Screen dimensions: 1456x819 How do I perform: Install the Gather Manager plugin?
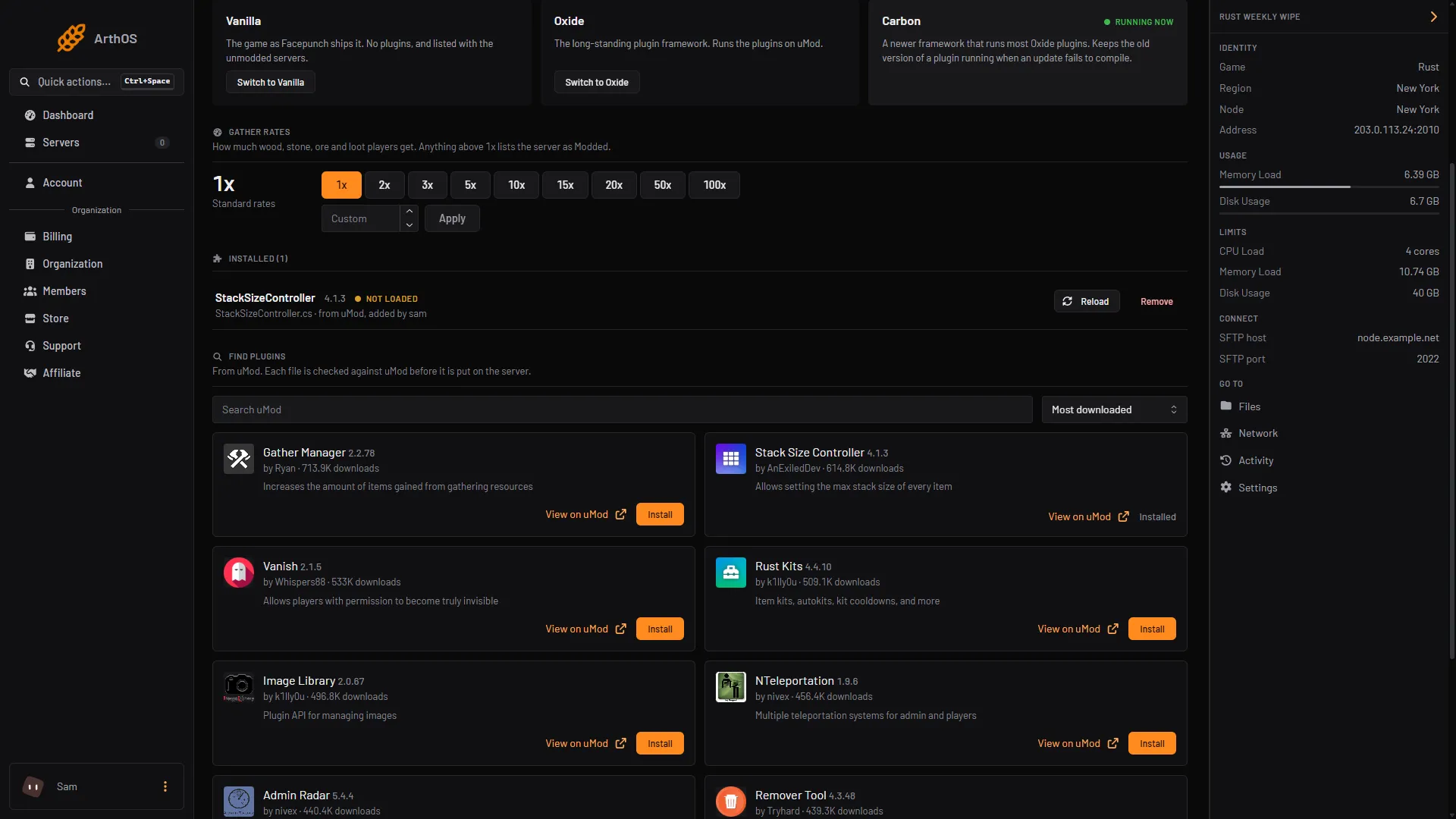[660, 514]
